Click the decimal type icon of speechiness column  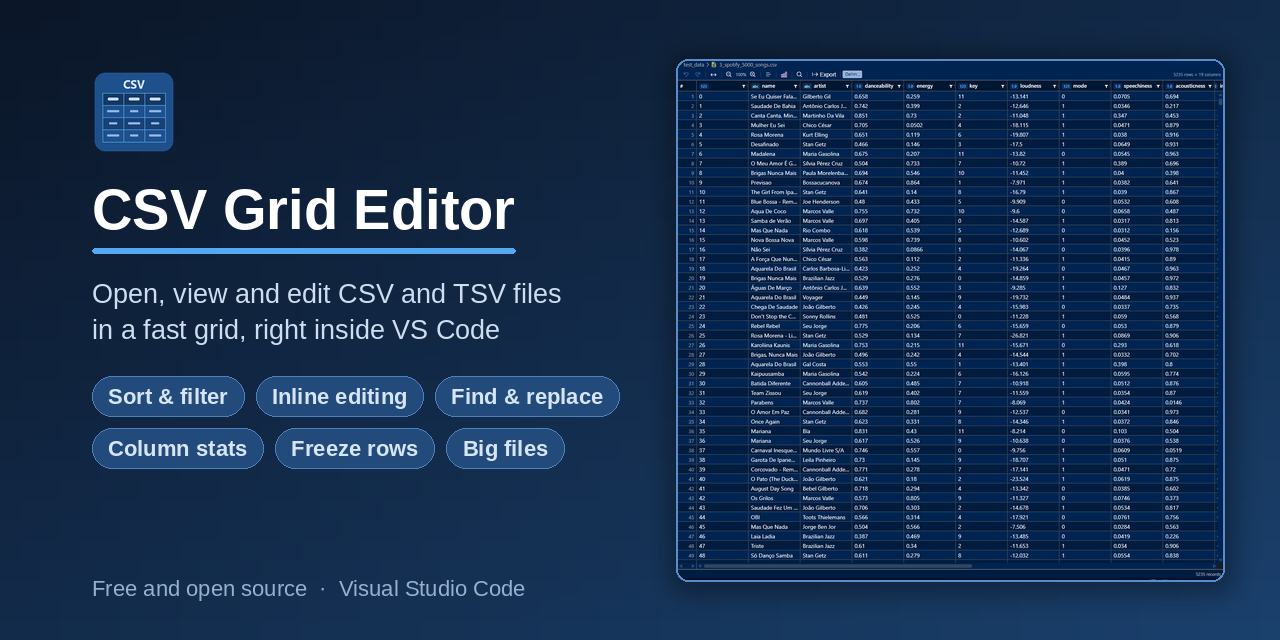(x=1118, y=86)
